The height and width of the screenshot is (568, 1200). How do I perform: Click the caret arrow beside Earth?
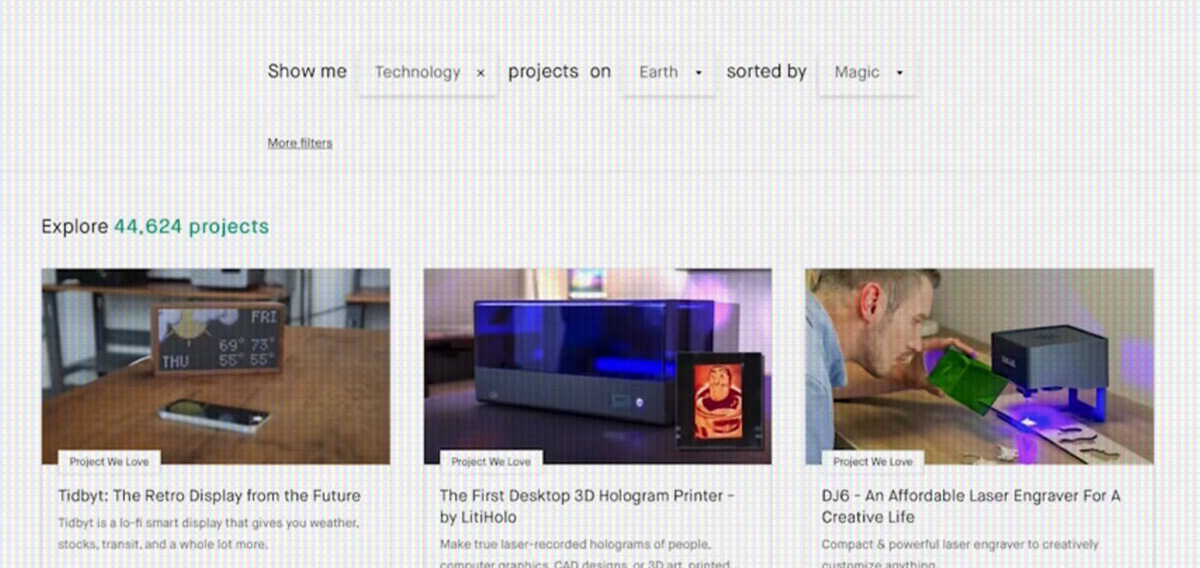698,73
